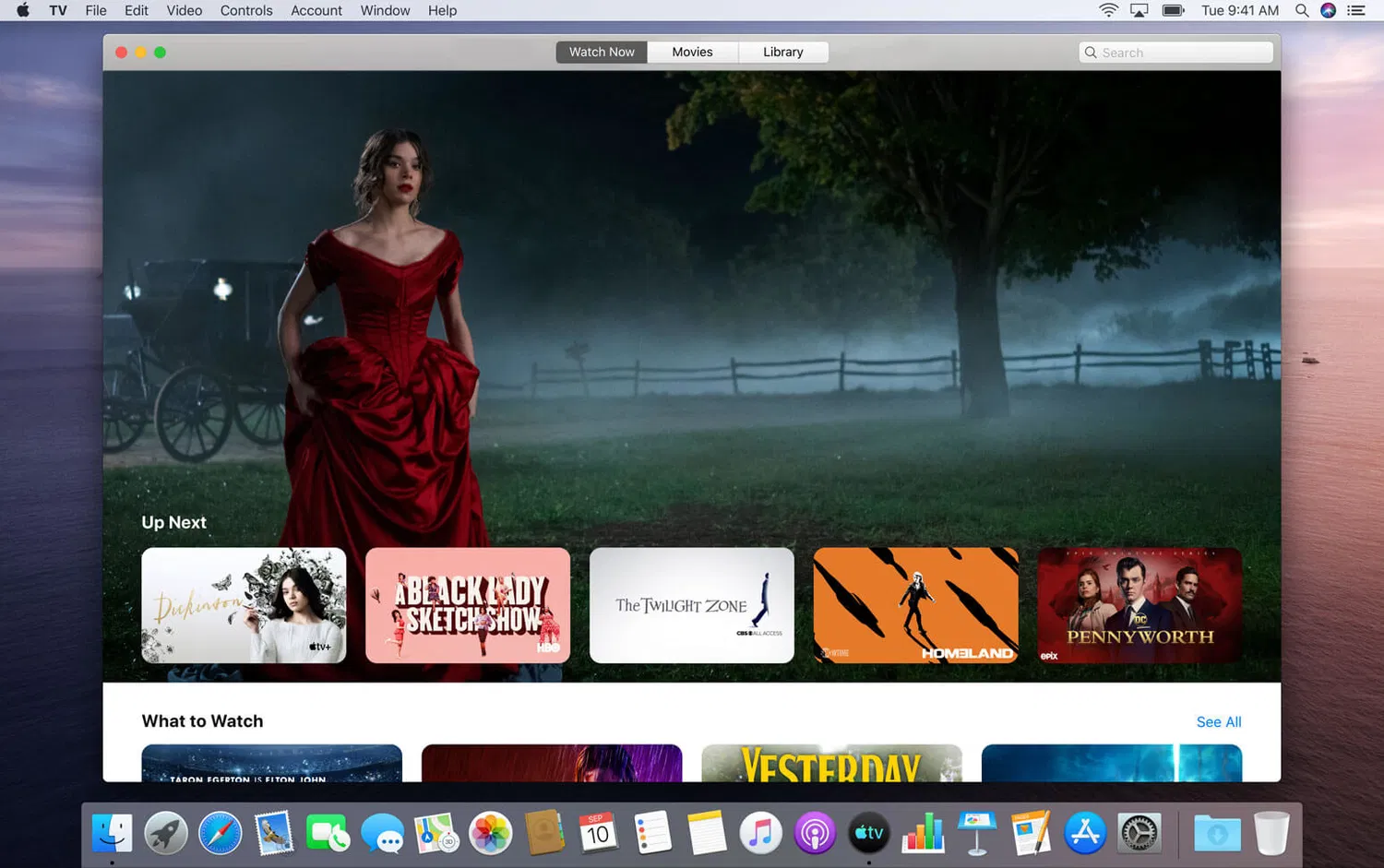This screenshot has width=1384, height=868.
Task: Open the Taron Egerton Is Elton John poster
Action: click(272, 763)
